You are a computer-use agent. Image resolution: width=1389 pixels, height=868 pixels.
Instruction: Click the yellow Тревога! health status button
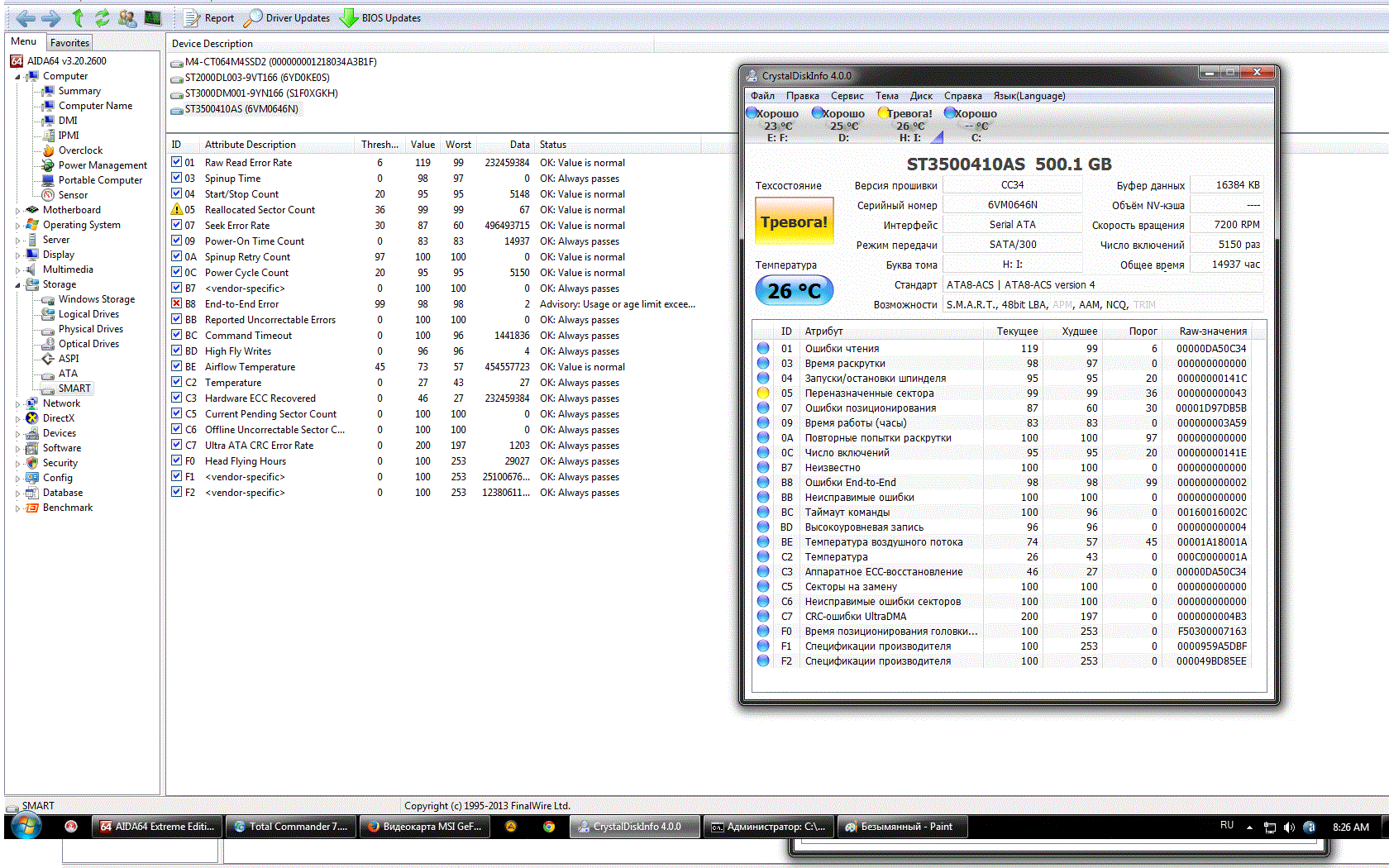tap(794, 222)
